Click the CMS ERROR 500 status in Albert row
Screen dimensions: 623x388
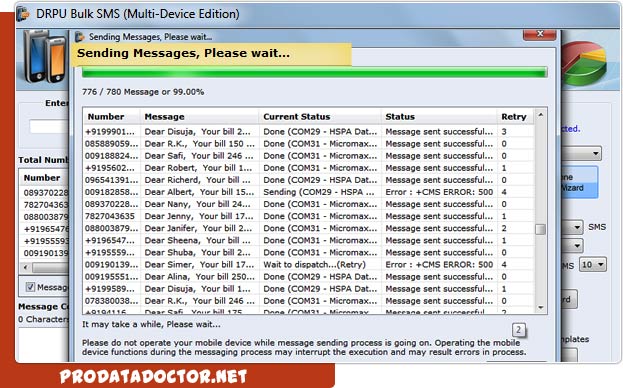coord(439,192)
